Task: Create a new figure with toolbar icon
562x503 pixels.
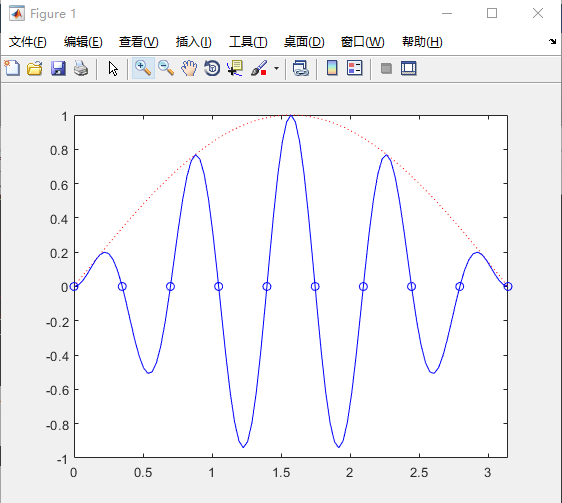Action: coord(12,68)
